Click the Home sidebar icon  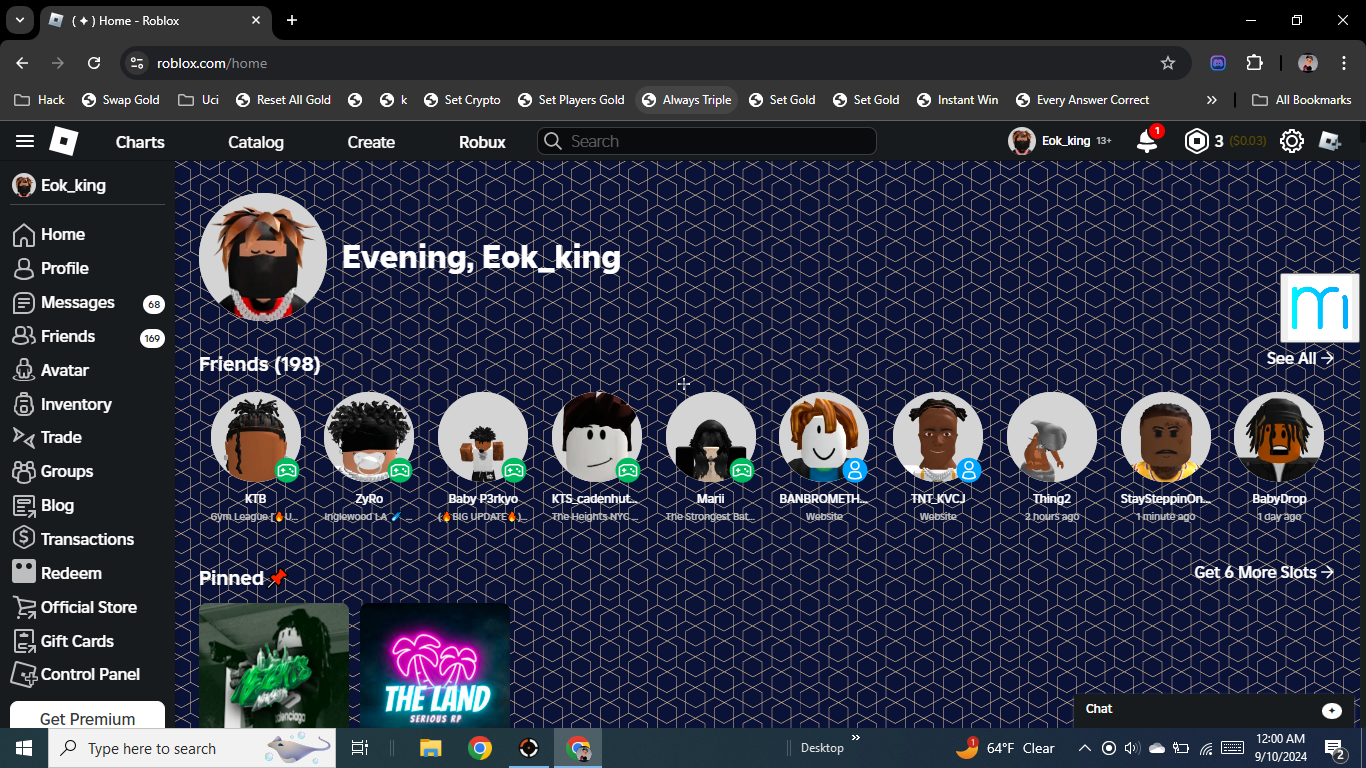[24, 235]
